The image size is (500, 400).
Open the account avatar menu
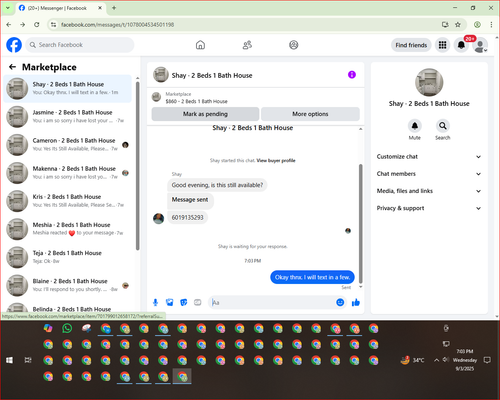click(x=480, y=45)
